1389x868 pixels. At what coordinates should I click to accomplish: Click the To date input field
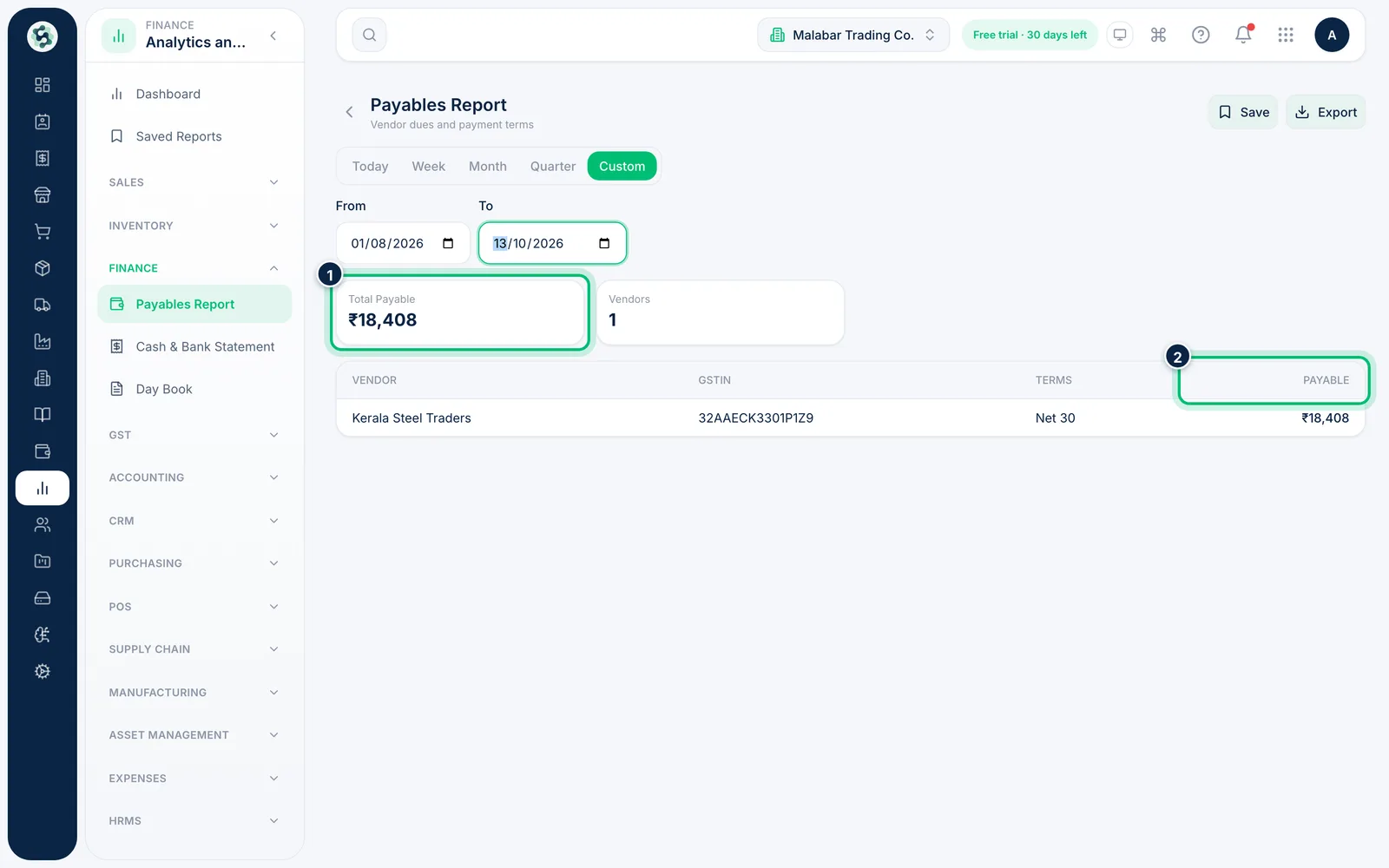(552, 243)
